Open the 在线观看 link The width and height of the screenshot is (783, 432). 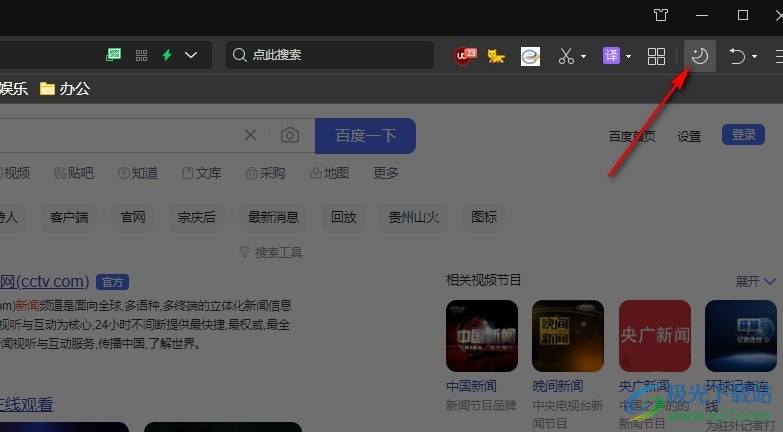click(26, 404)
